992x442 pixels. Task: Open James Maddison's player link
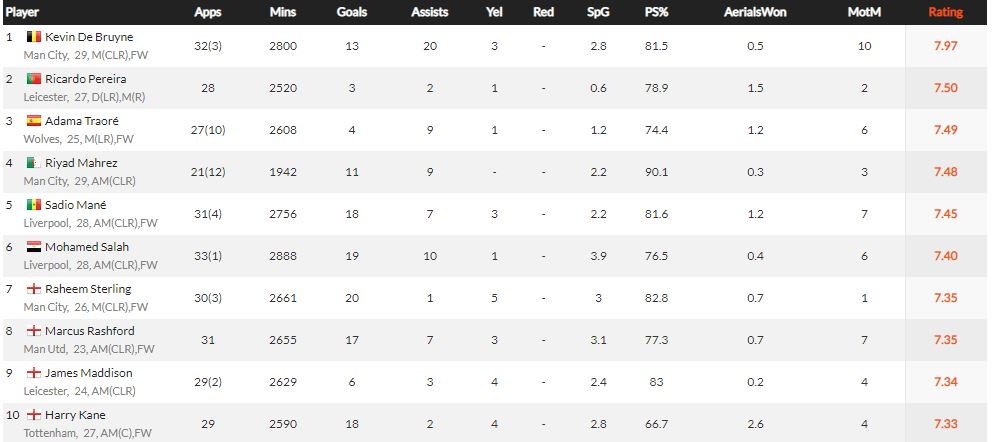point(89,373)
